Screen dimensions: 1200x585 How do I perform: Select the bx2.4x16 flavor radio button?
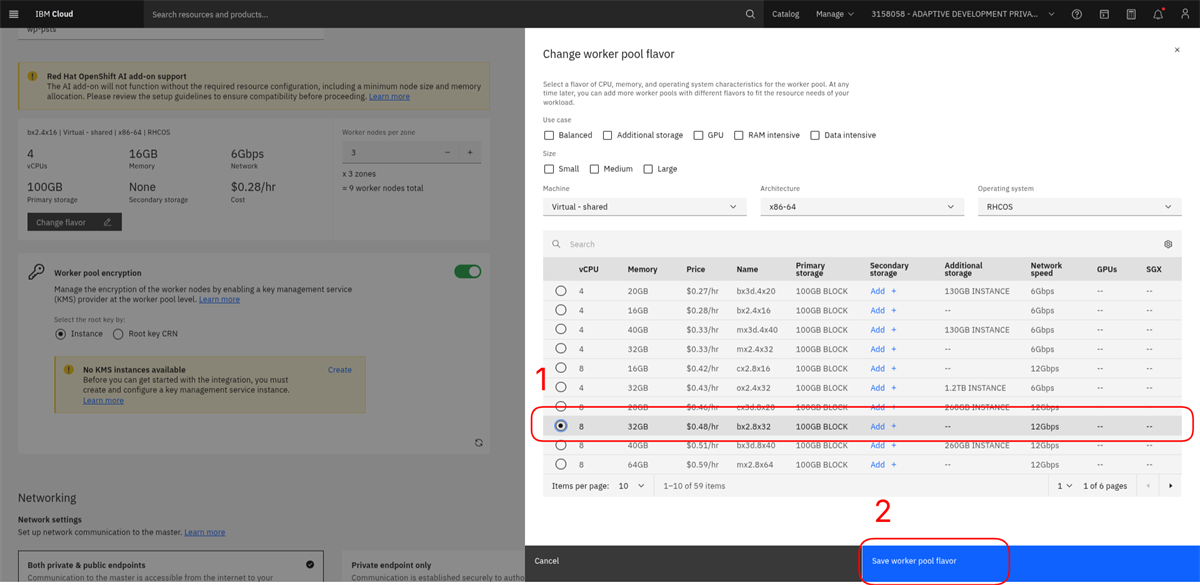click(x=561, y=310)
